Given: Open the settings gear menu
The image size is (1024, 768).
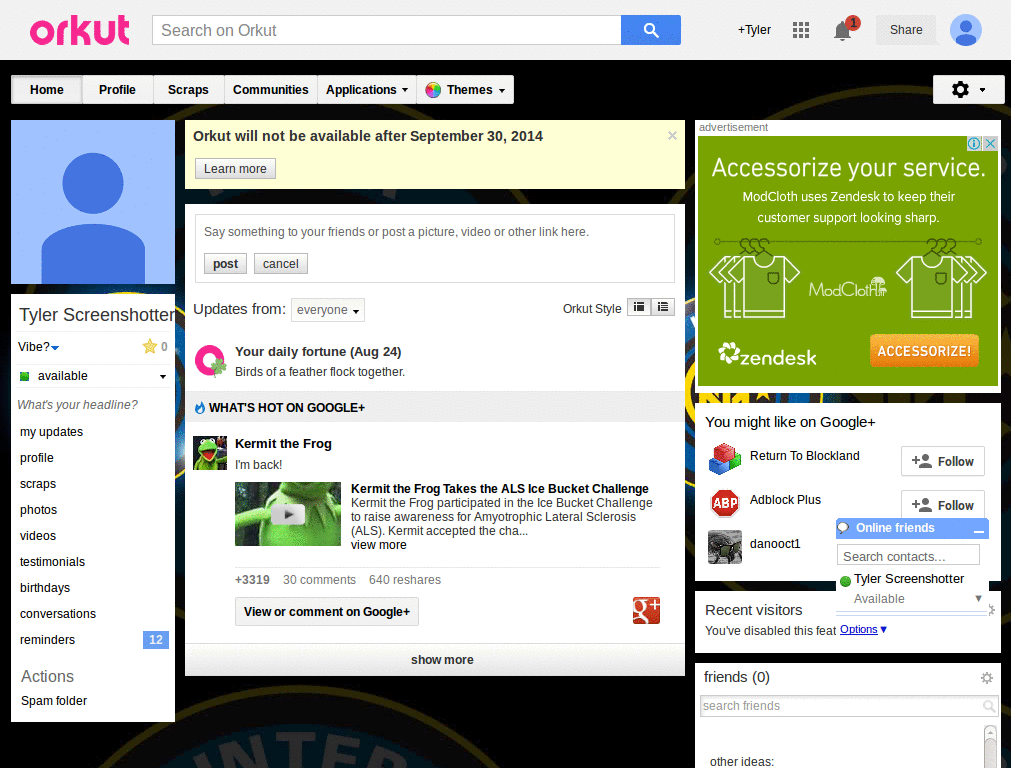Looking at the screenshot, I should tap(968, 89).
